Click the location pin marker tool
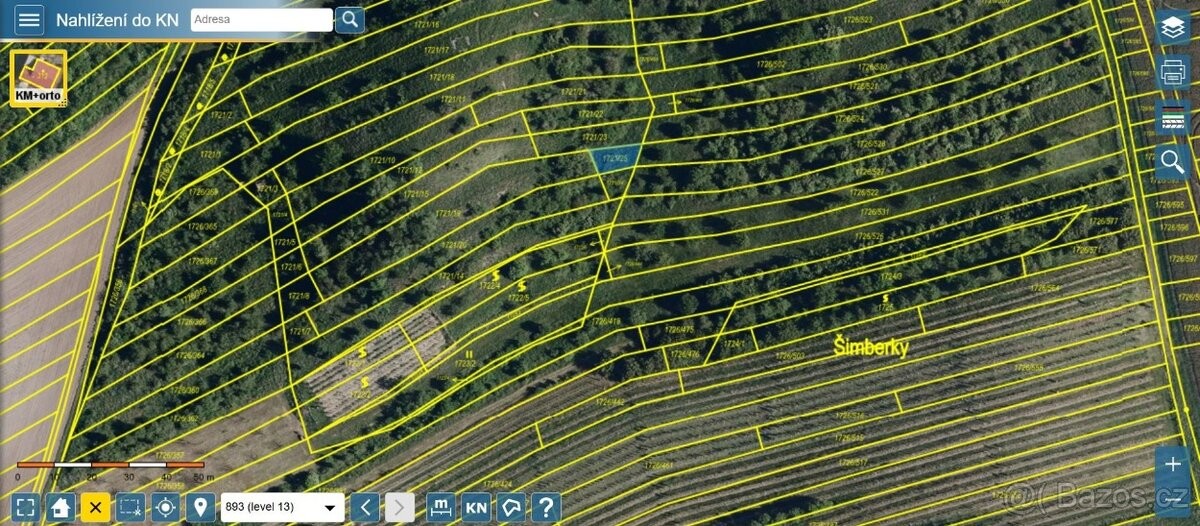Viewport: 1200px width, 526px height. (x=201, y=507)
